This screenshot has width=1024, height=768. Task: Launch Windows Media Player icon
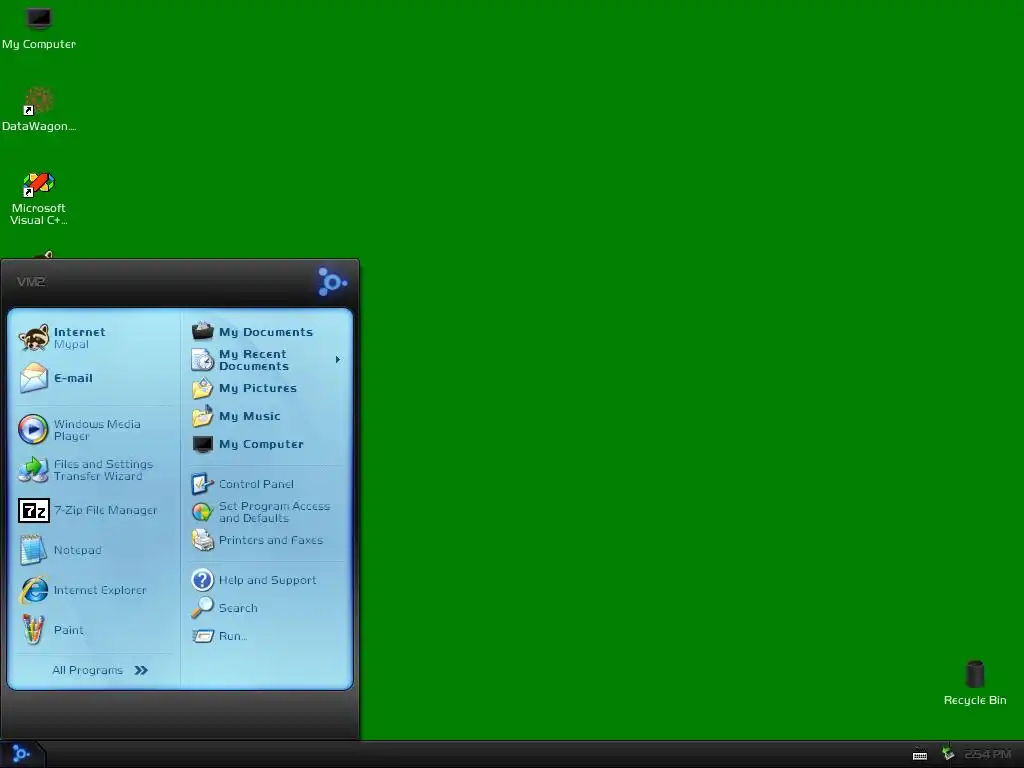[x=33, y=430]
